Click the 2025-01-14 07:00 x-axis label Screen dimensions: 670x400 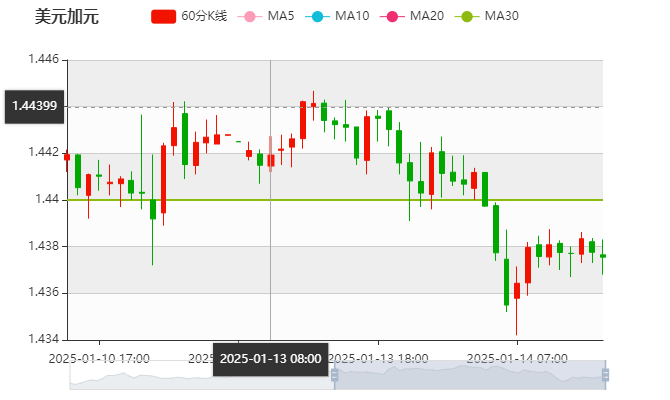(x=518, y=358)
